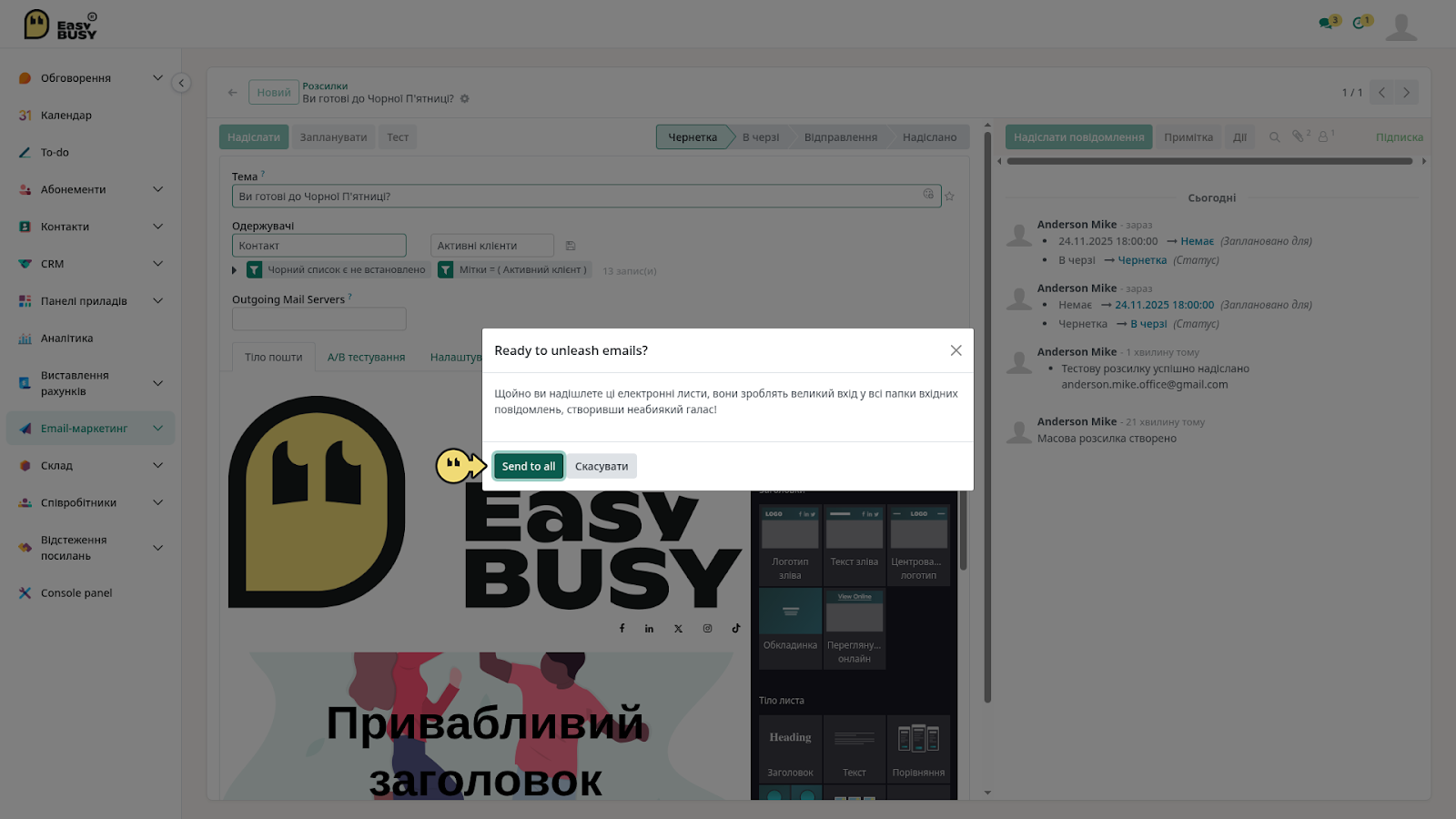Switch to the Тіло пошти tab
The width and height of the screenshot is (1456, 819).
273,357
